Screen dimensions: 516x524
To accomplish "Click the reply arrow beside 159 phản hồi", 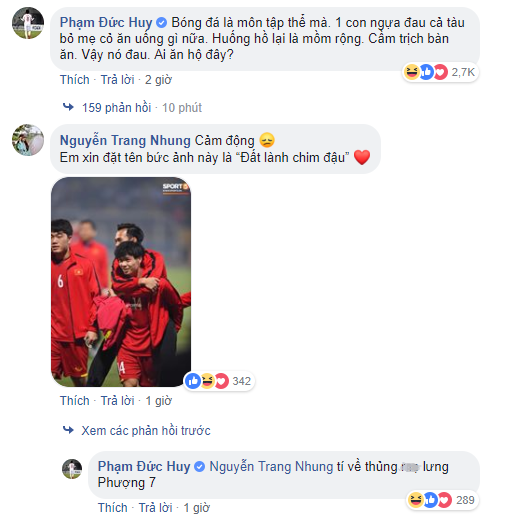I will pyautogui.click(x=68, y=107).
